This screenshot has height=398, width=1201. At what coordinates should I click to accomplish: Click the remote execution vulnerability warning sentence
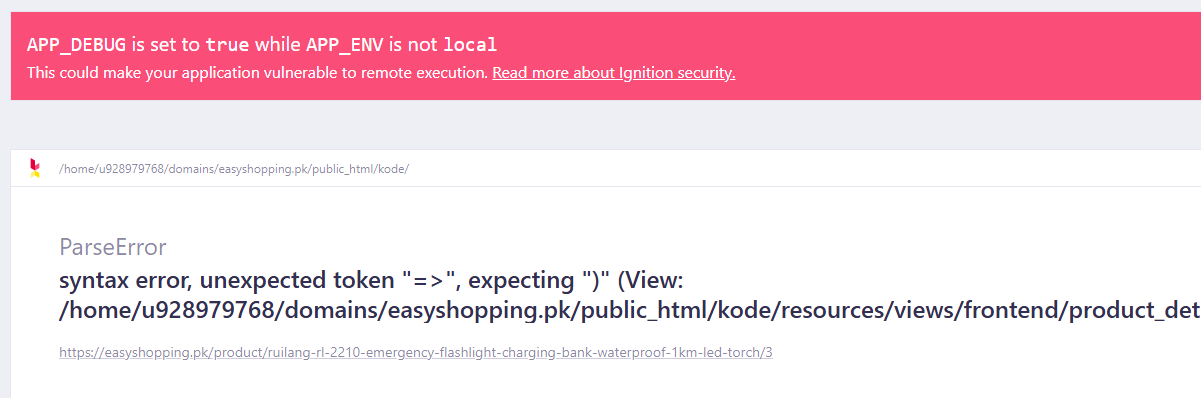(258, 73)
